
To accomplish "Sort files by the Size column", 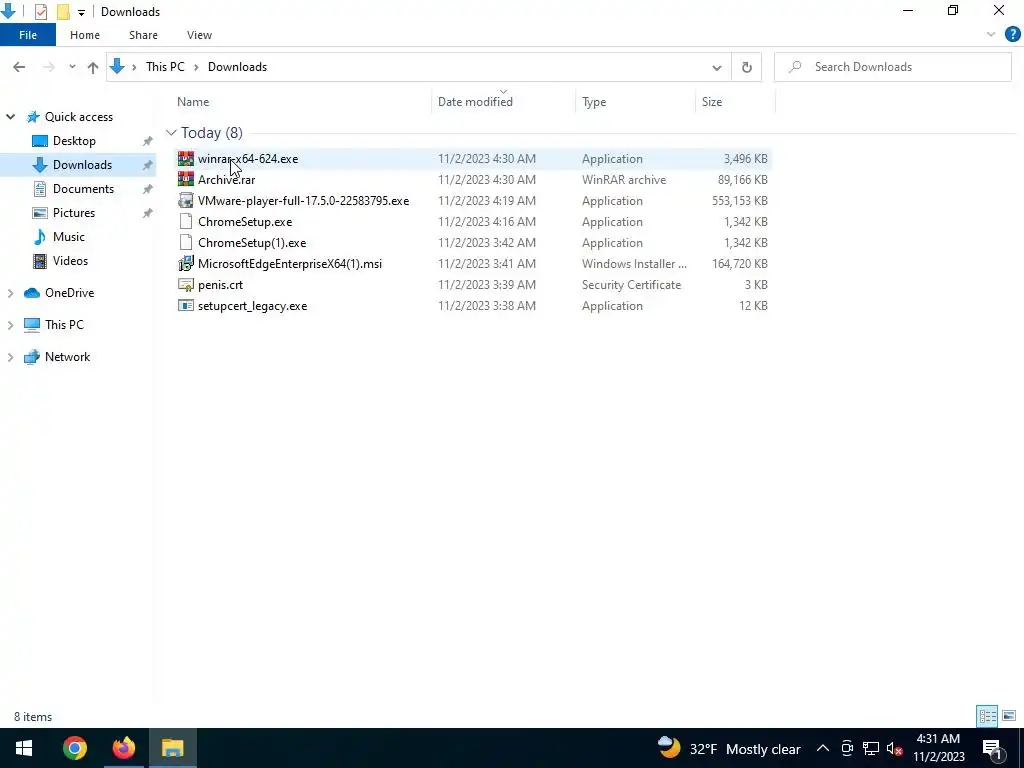I will coord(712,102).
